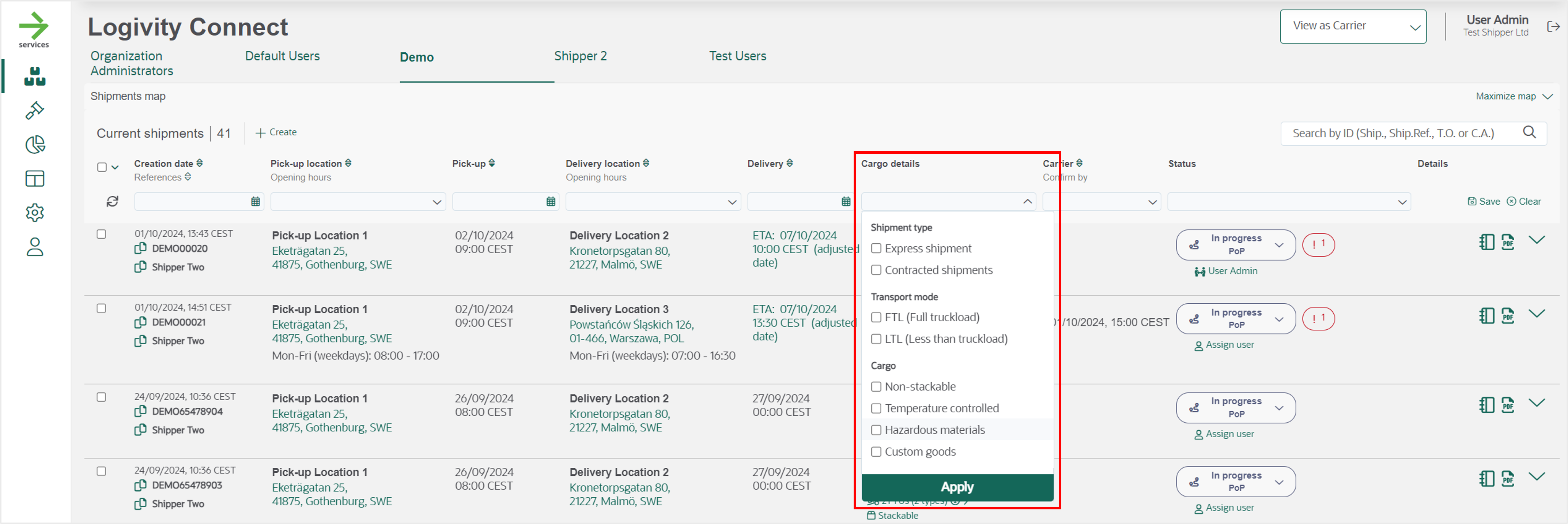Switch to Shipper 2 tab
This screenshot has width=1568, height=524.
click(580, 56)
